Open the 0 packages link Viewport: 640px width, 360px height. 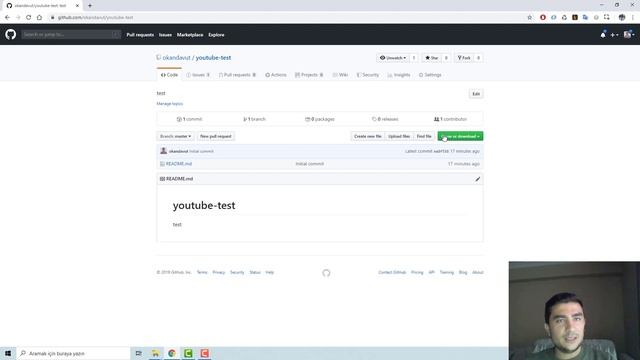pyautogui.click(x=320, y=119)
